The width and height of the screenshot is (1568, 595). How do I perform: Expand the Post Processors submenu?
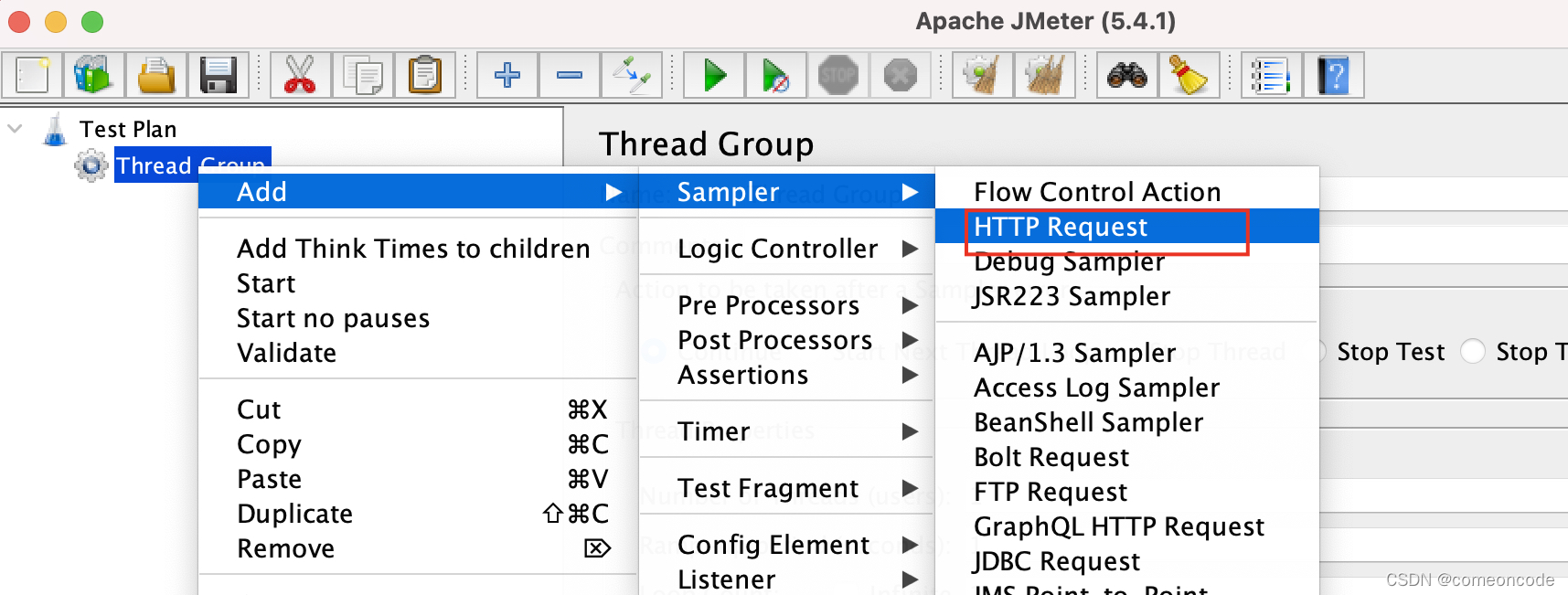pos(786,340)
